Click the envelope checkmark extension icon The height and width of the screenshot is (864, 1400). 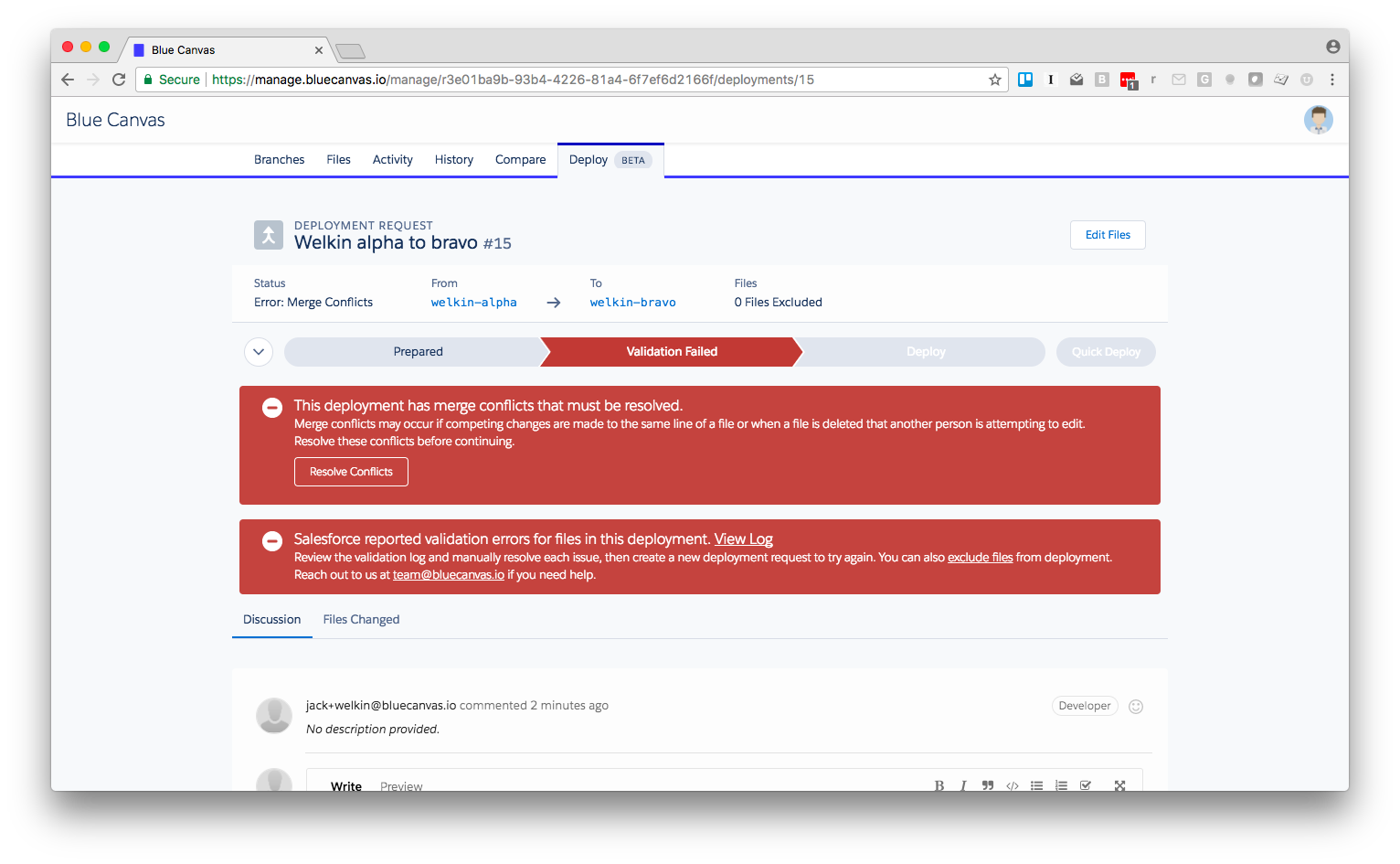tap(1077, 80)
